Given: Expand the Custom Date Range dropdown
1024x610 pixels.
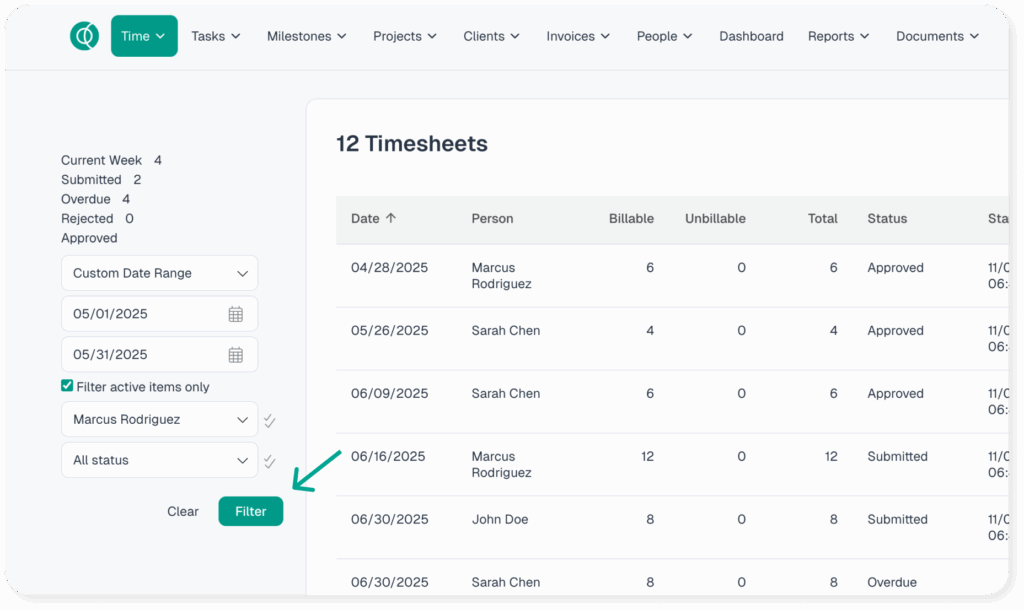Looking at the screenshot, I should pyautogui.click(x=159, y=273).
